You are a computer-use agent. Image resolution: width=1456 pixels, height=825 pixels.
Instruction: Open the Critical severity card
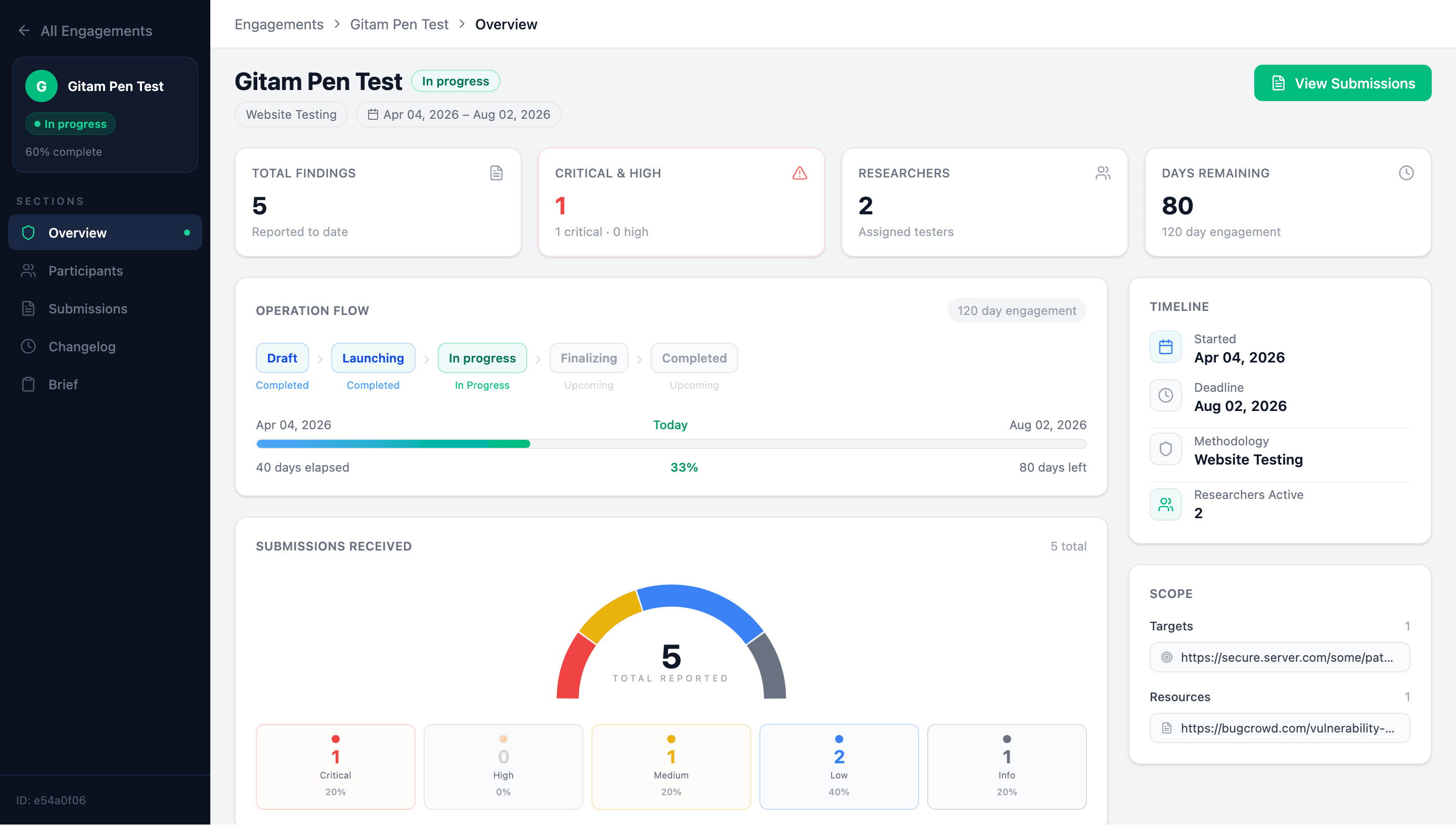click(335, 767)
